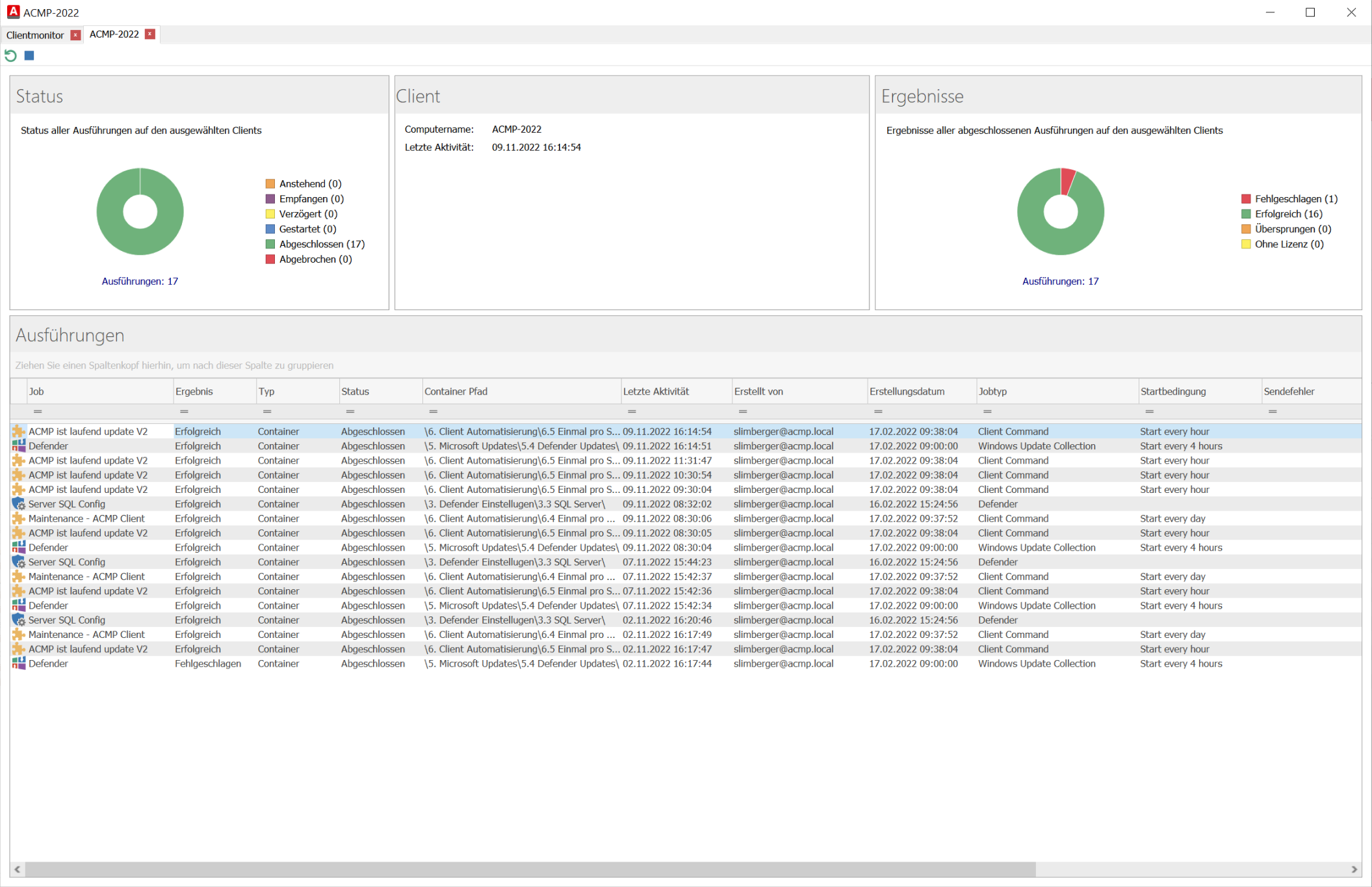Click the shield icon next to 'Server SQL Config'
1372x887 pixels.
pyautogui.click(x=19, y=503)
